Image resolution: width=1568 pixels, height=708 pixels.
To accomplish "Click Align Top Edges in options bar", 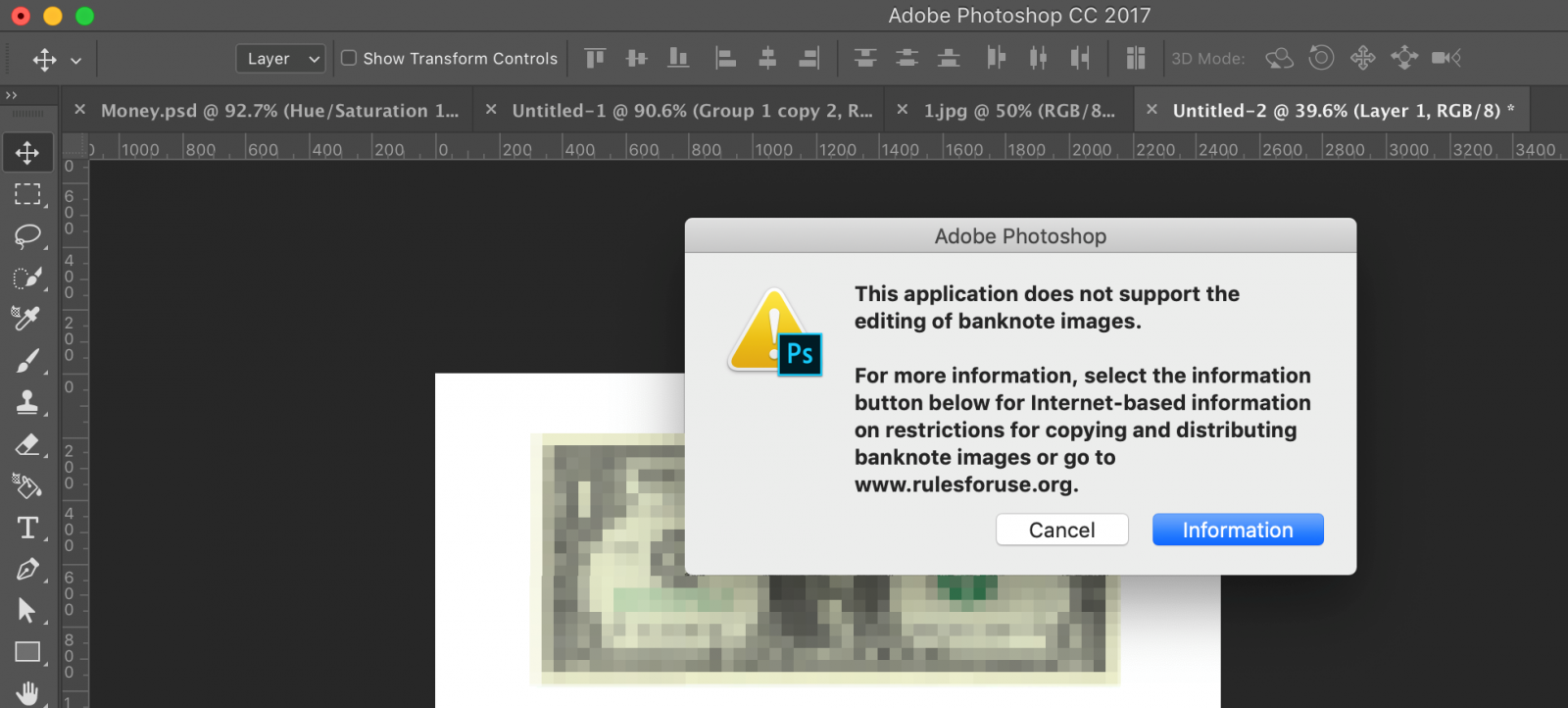I will pyautogui.click(x=595, y=58).
